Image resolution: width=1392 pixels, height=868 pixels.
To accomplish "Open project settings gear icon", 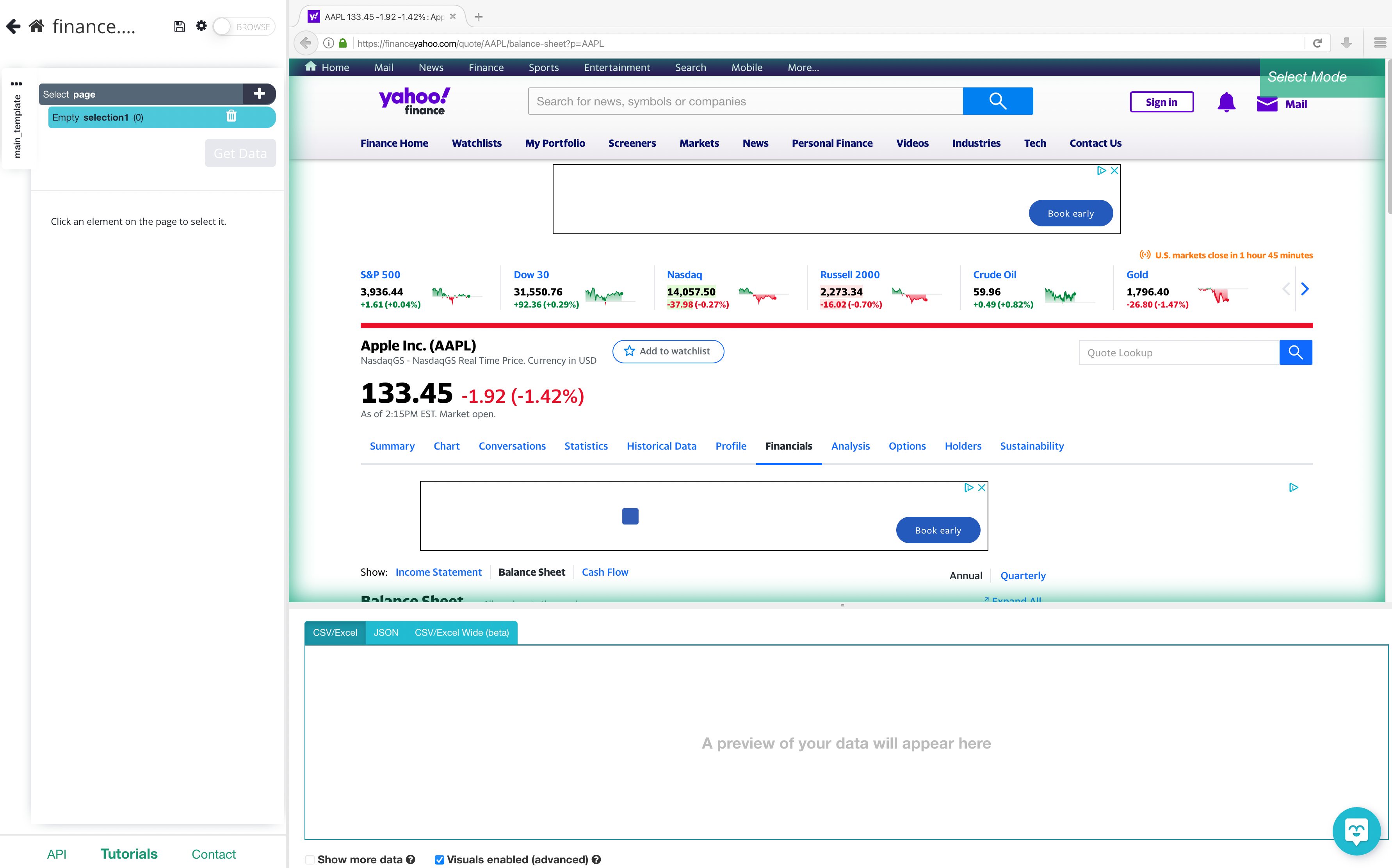I will (x=201, y=26).
